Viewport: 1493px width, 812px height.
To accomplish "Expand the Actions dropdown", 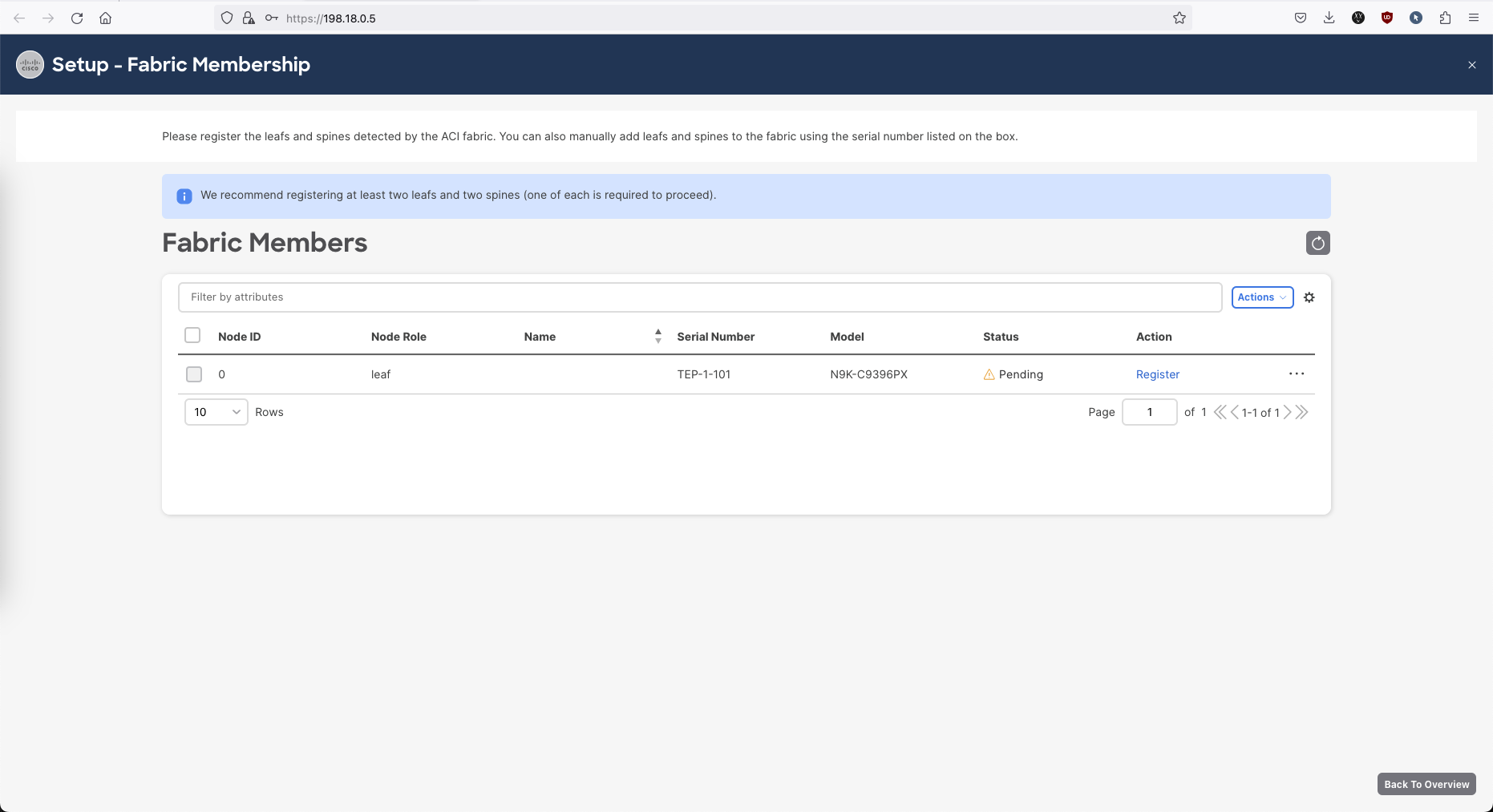I will pyautogui.click(x=1261, y=297).
